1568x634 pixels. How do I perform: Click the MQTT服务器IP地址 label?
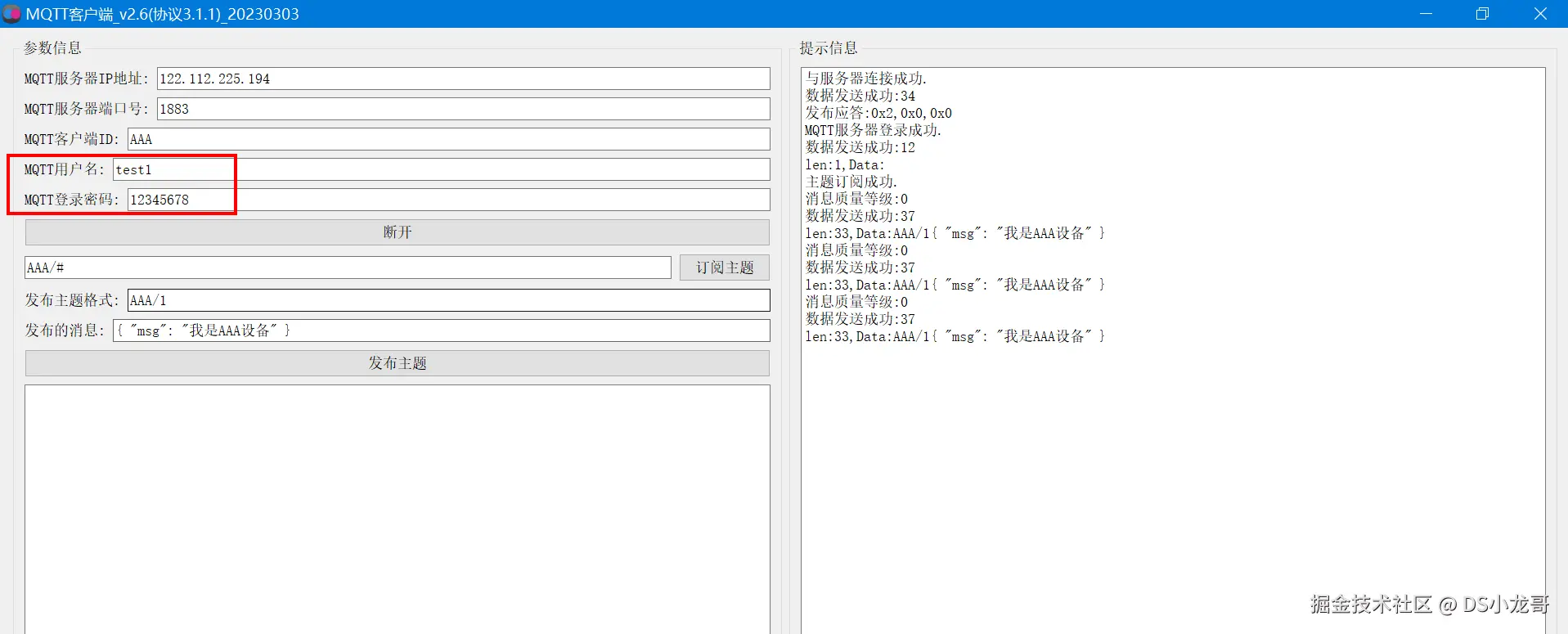point(87,79)
